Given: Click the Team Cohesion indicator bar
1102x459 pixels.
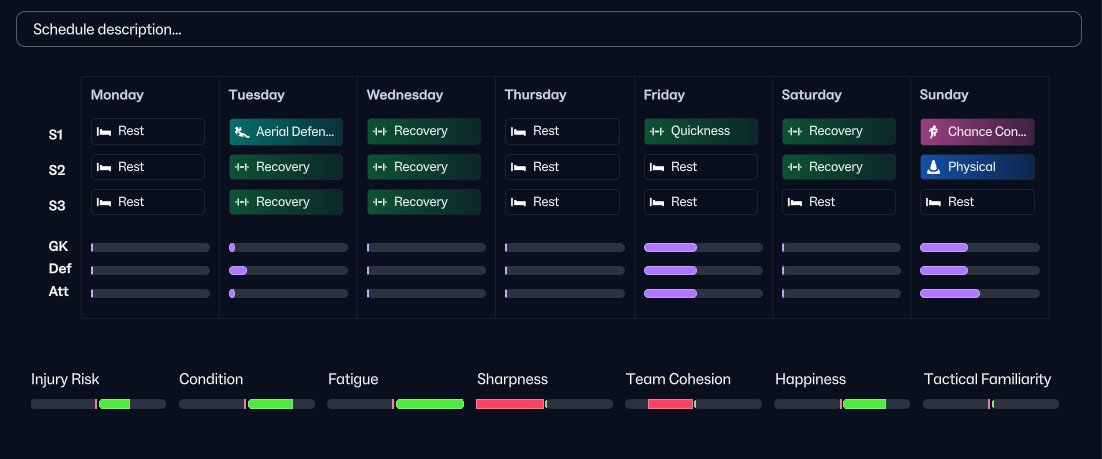Looking at the screenshot, I should click(x=693, y=404).
